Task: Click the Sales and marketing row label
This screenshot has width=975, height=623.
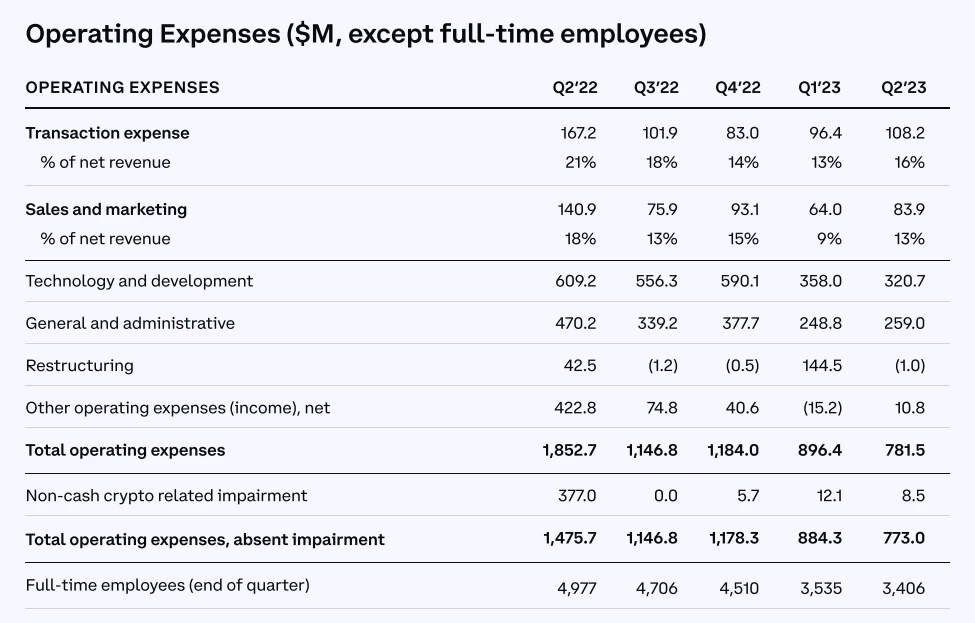Action: point(106,210)
